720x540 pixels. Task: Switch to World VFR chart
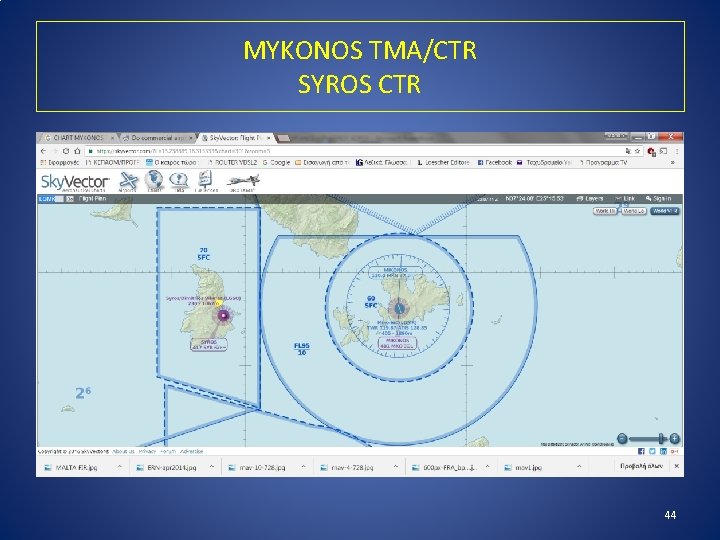(665, 211)
